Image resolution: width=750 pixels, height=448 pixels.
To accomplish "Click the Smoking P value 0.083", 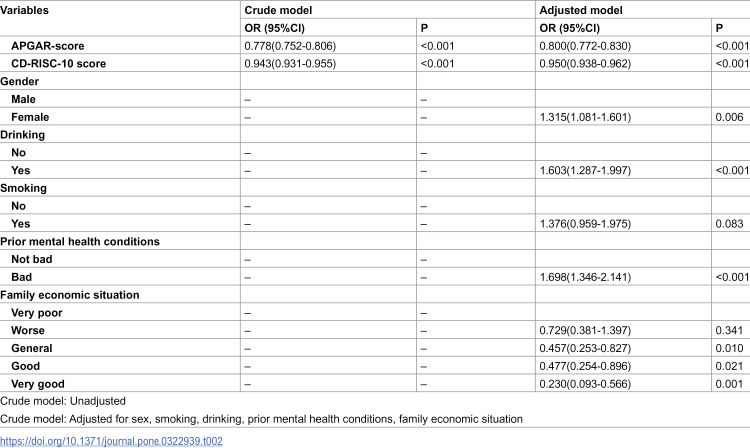I will (x=729, y=224).
